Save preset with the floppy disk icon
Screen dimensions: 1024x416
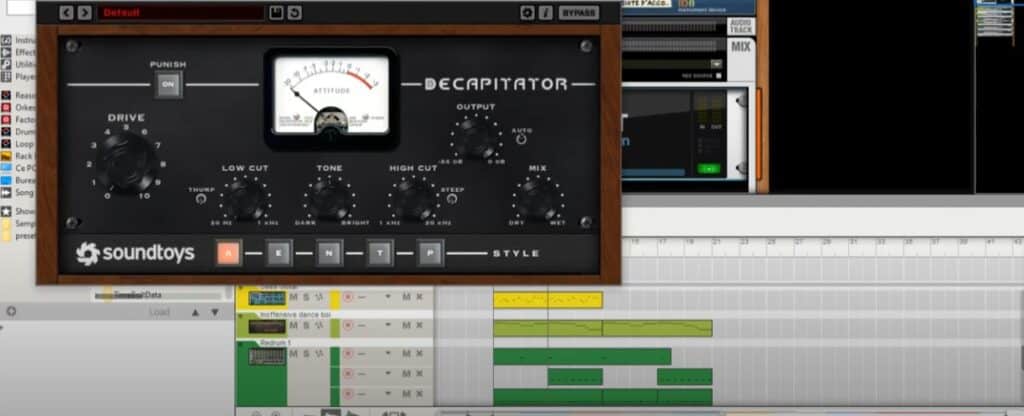pyautogui.click(x=276, y=12)
